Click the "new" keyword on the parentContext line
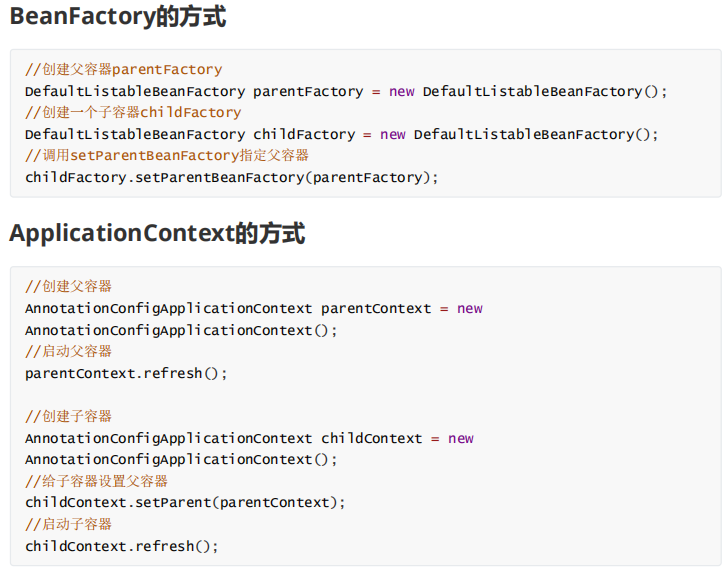725x574 pixels. pyautogui.click(x=470, y=308)
